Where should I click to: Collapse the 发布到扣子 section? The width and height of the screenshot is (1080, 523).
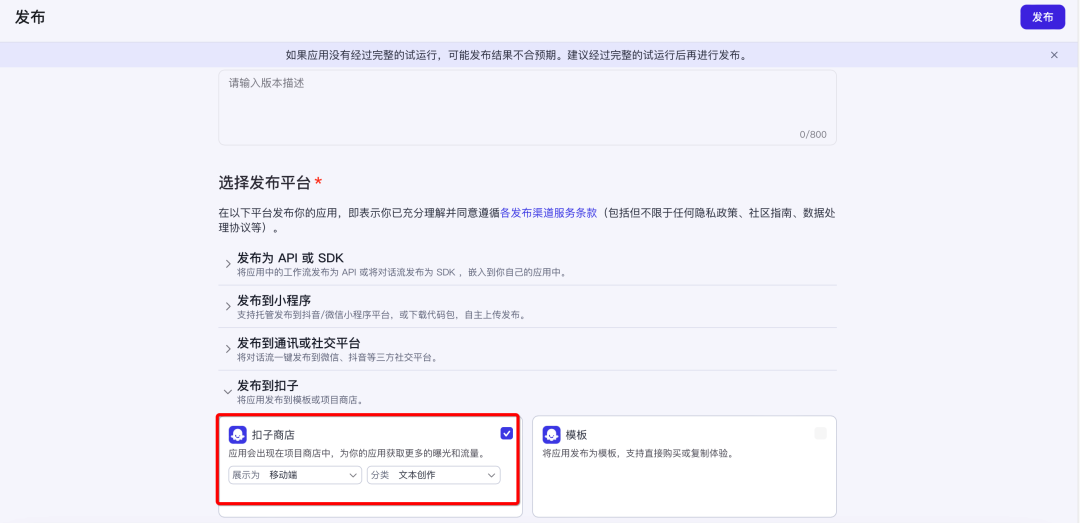[227, 392]
